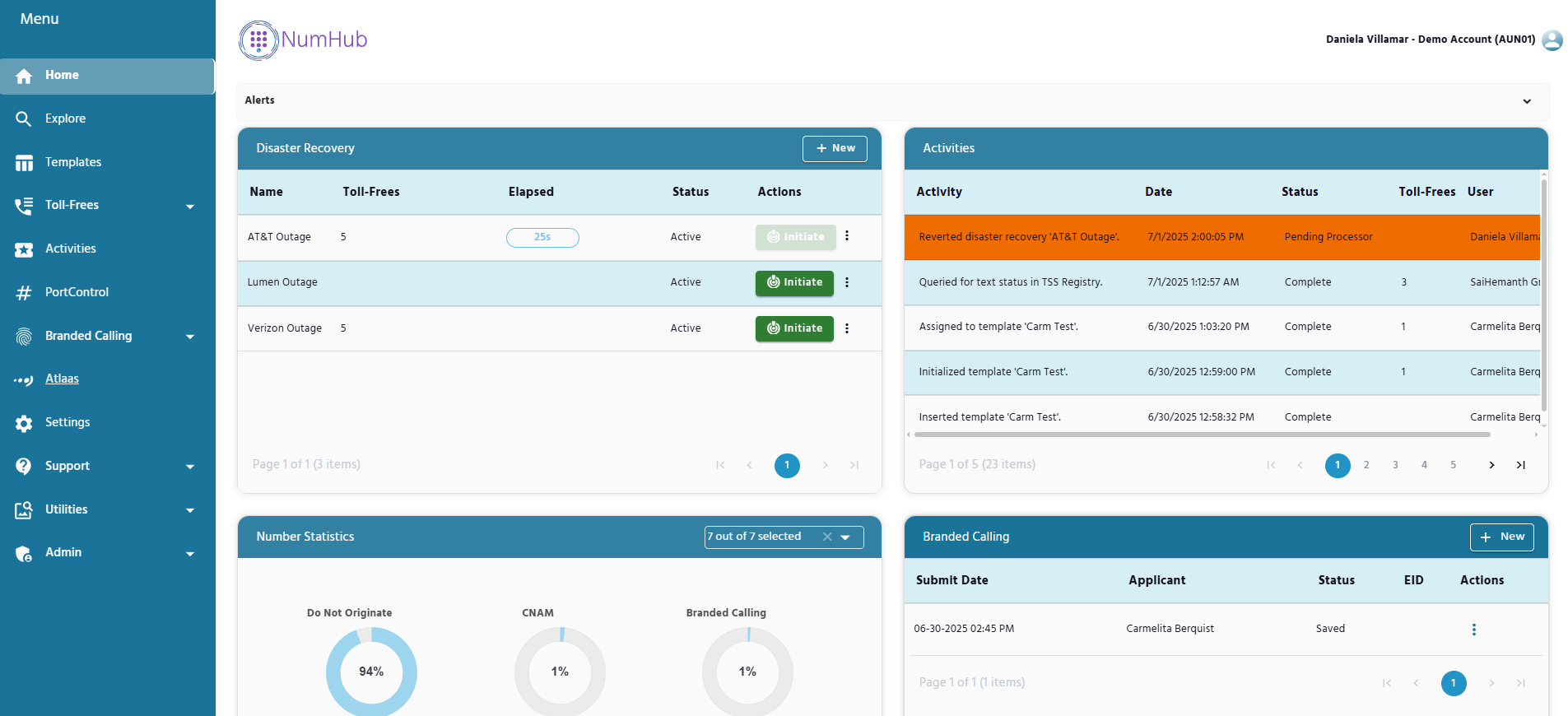Select 'Queried for text status in TSS Registry' row
The height and width of the screenshot is (716, 1568).
1222,282
